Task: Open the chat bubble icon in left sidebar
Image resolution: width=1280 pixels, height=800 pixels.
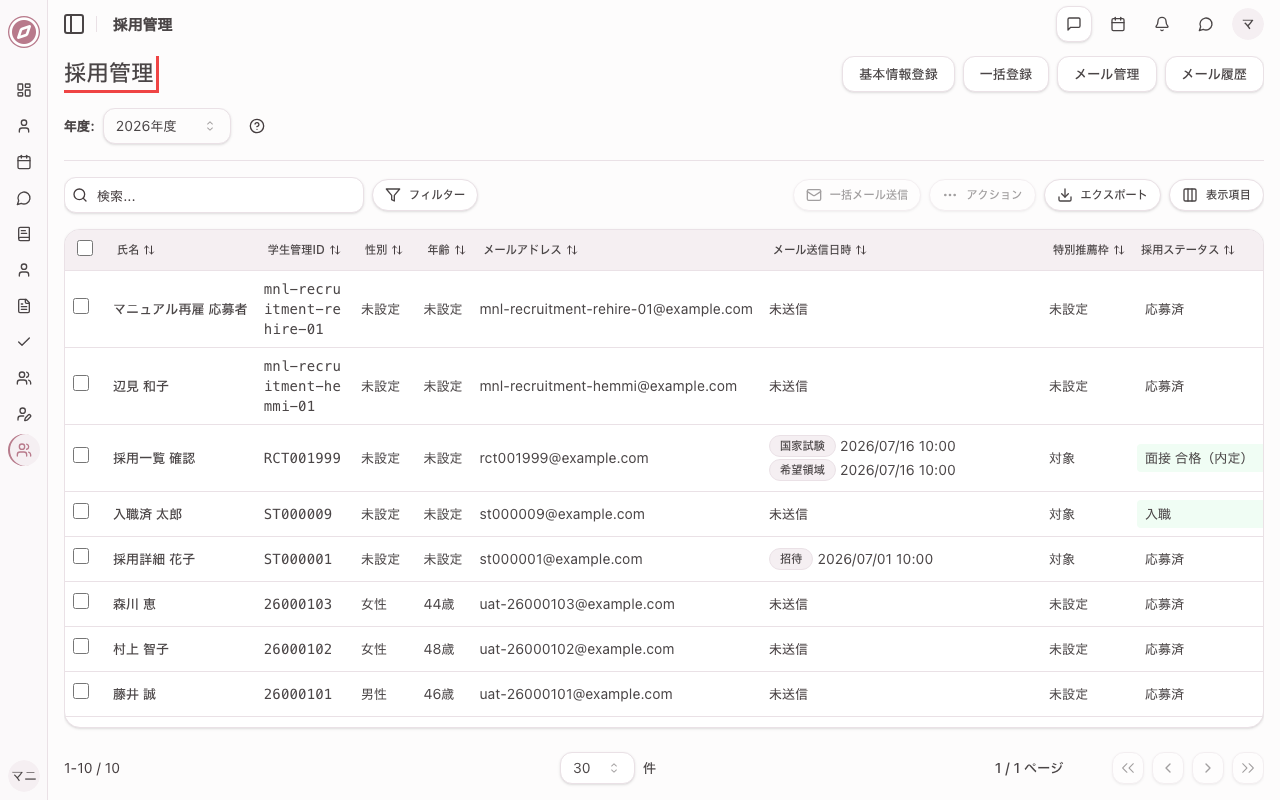Action: pos(24,198)
